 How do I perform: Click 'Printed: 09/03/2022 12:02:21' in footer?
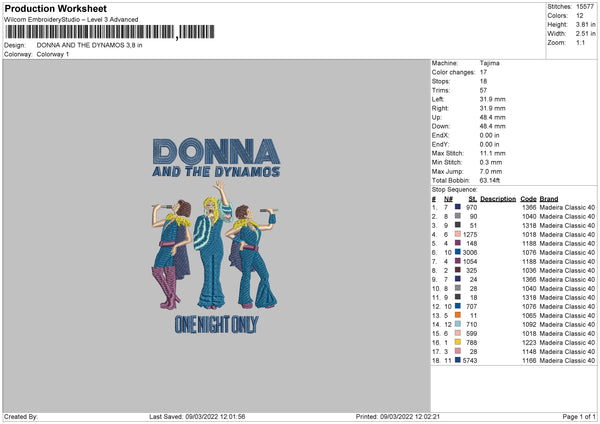398,416
